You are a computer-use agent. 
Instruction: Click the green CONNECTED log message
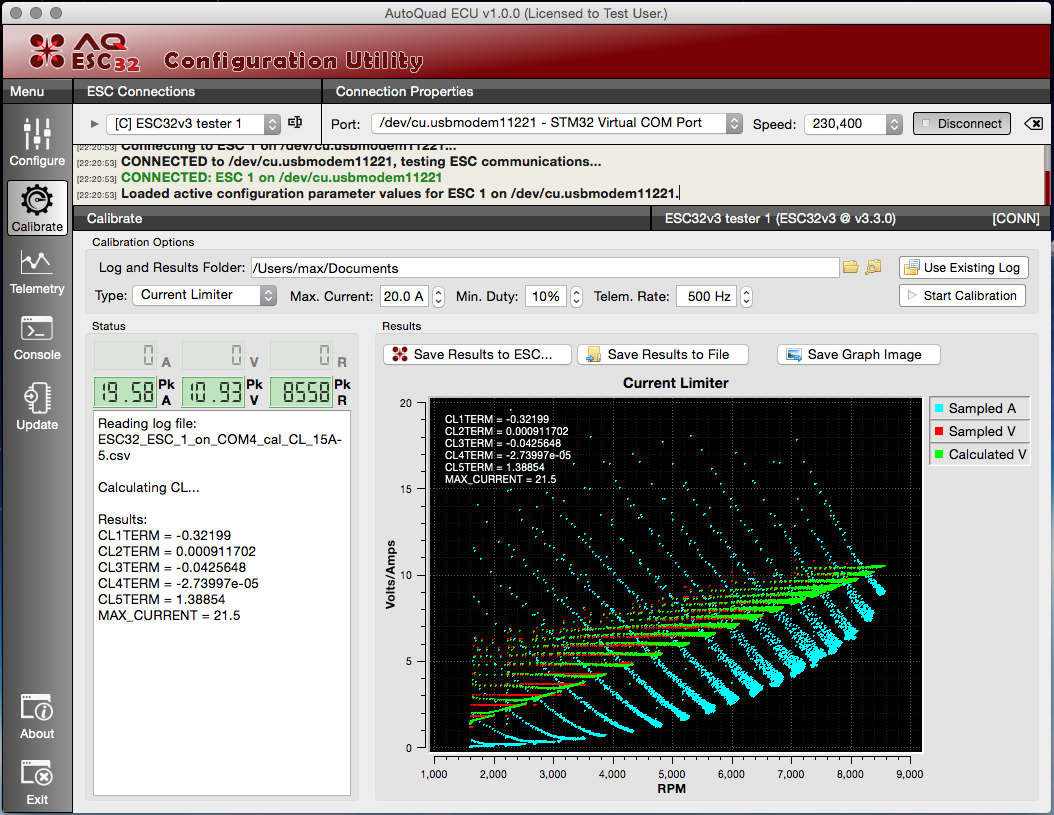tap(282, 178)
